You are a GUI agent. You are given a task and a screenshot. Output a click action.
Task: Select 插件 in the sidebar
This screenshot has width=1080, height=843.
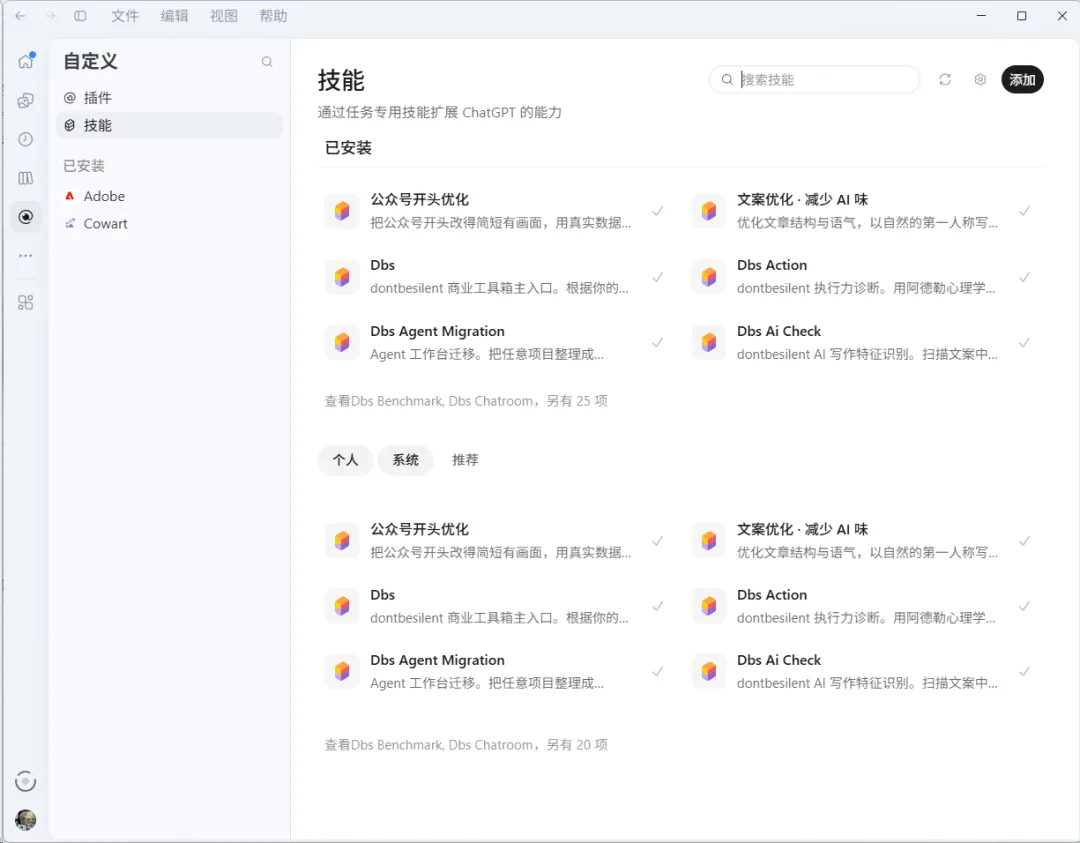[169, 98]
